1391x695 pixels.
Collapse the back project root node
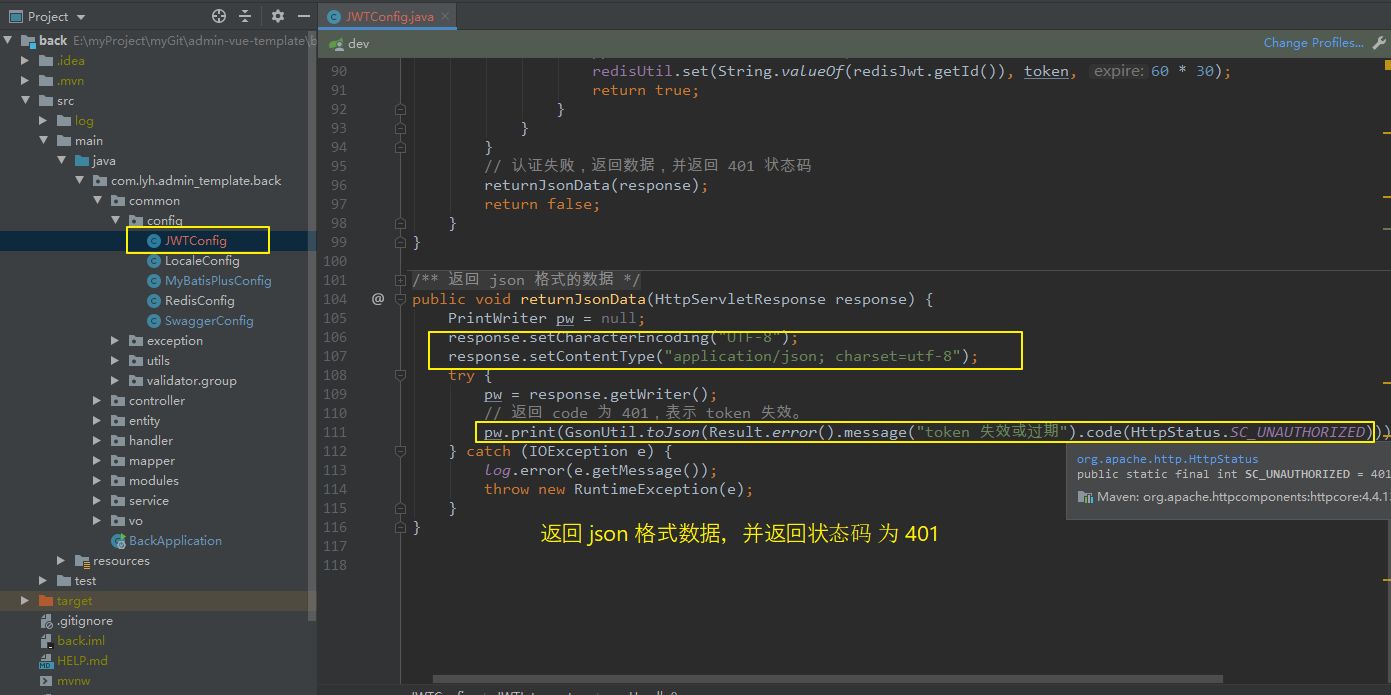click(x=8, y=41)
